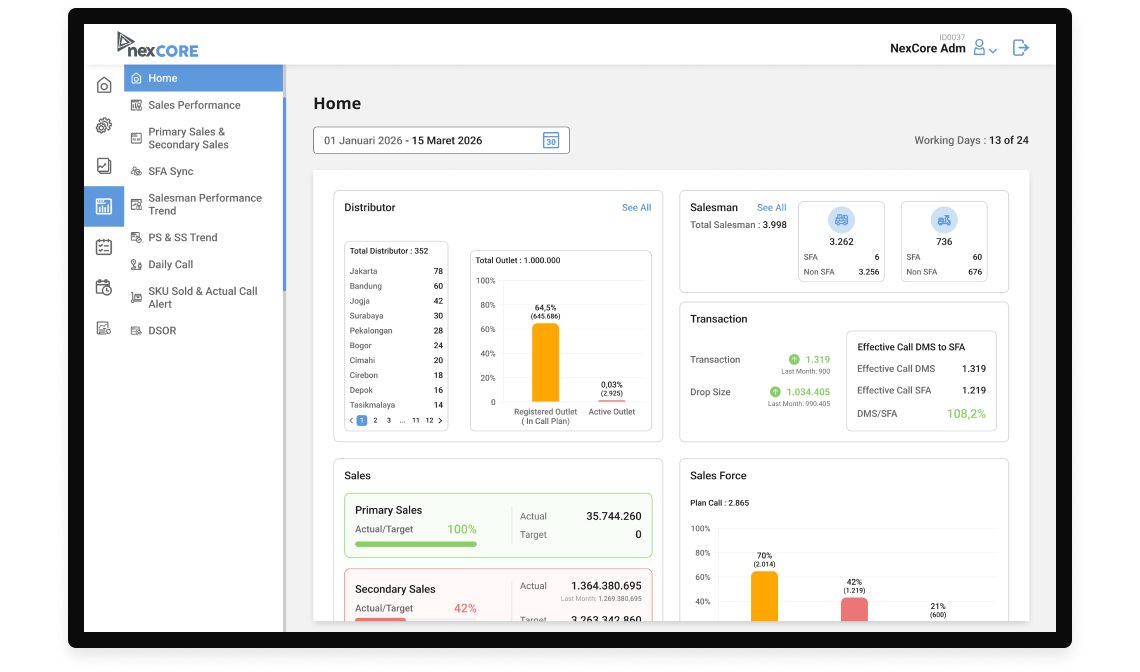
Task: Open the calendar with clock rail icon
Action: (104, 287)
